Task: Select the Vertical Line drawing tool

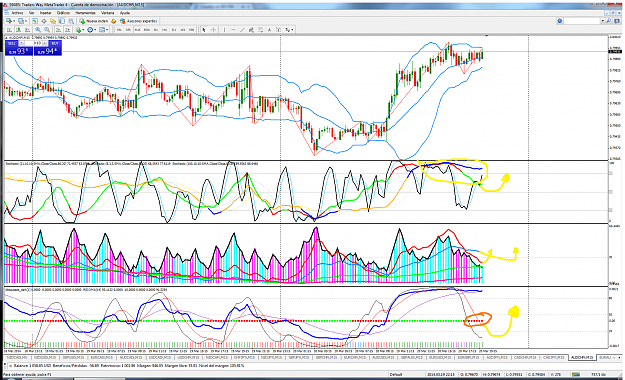Action: coord(224,30)
